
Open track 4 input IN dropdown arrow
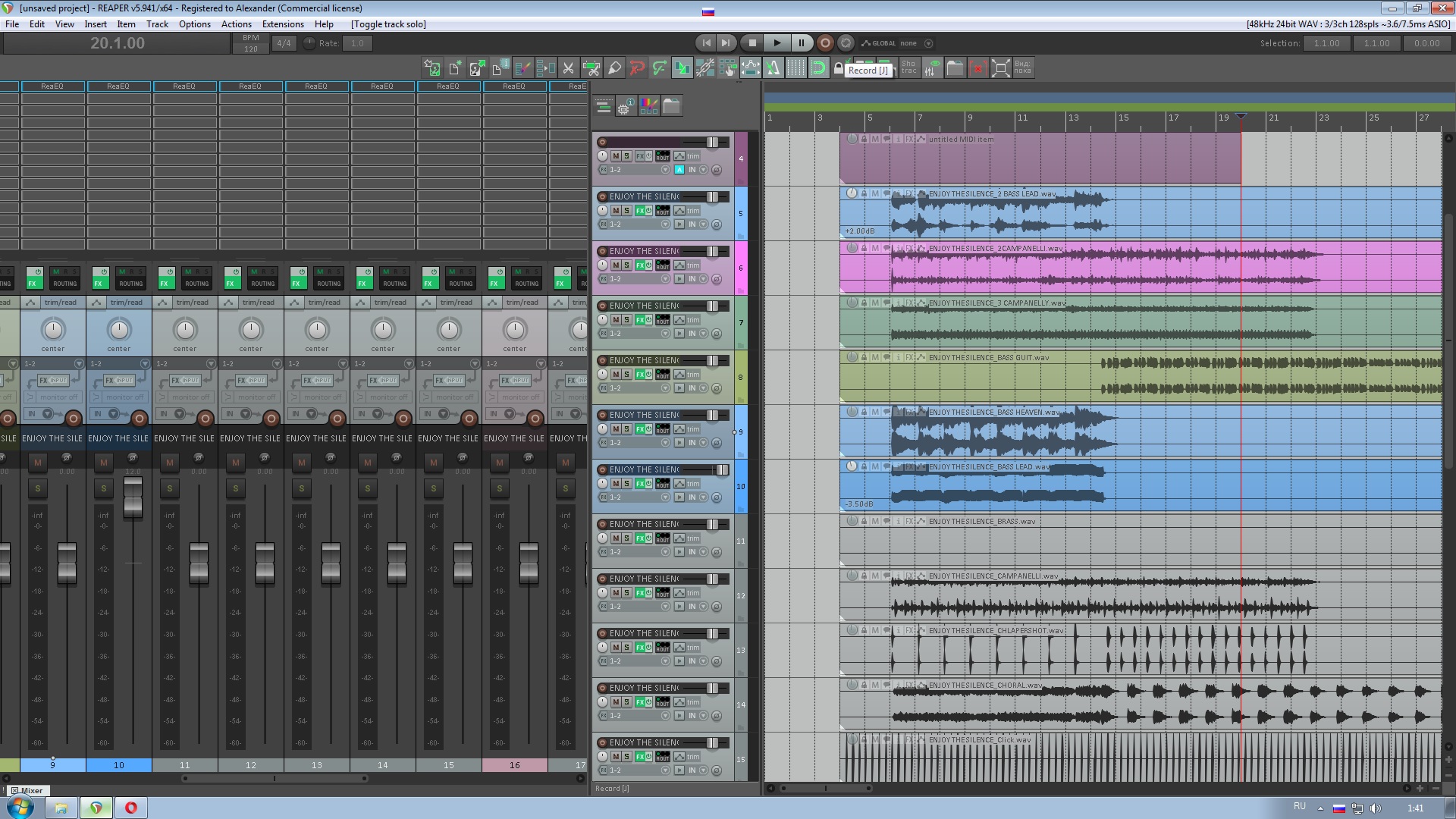[704, 170]
